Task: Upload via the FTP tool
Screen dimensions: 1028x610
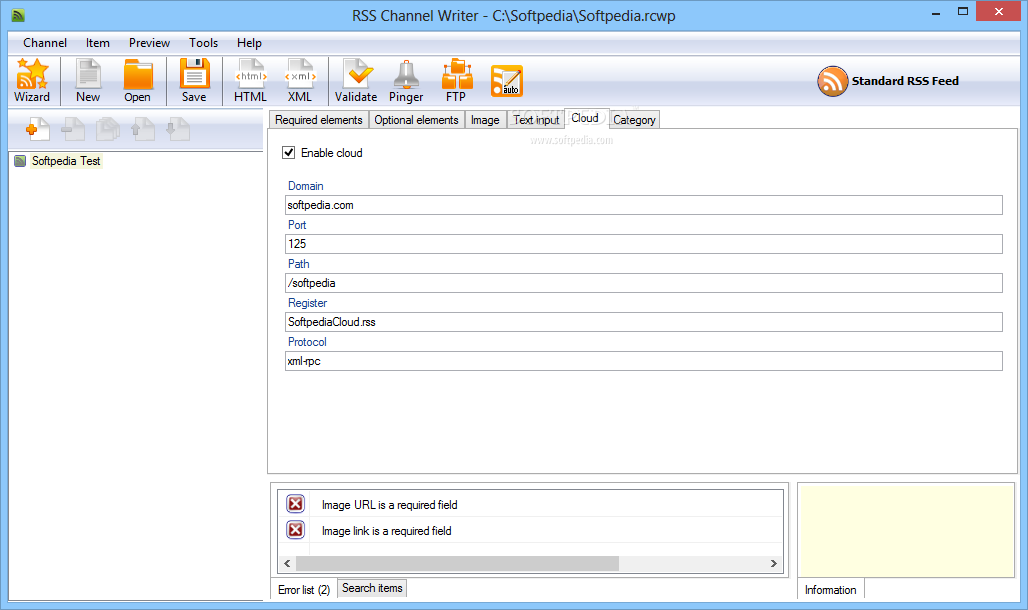Action: [x=456, y=80]
